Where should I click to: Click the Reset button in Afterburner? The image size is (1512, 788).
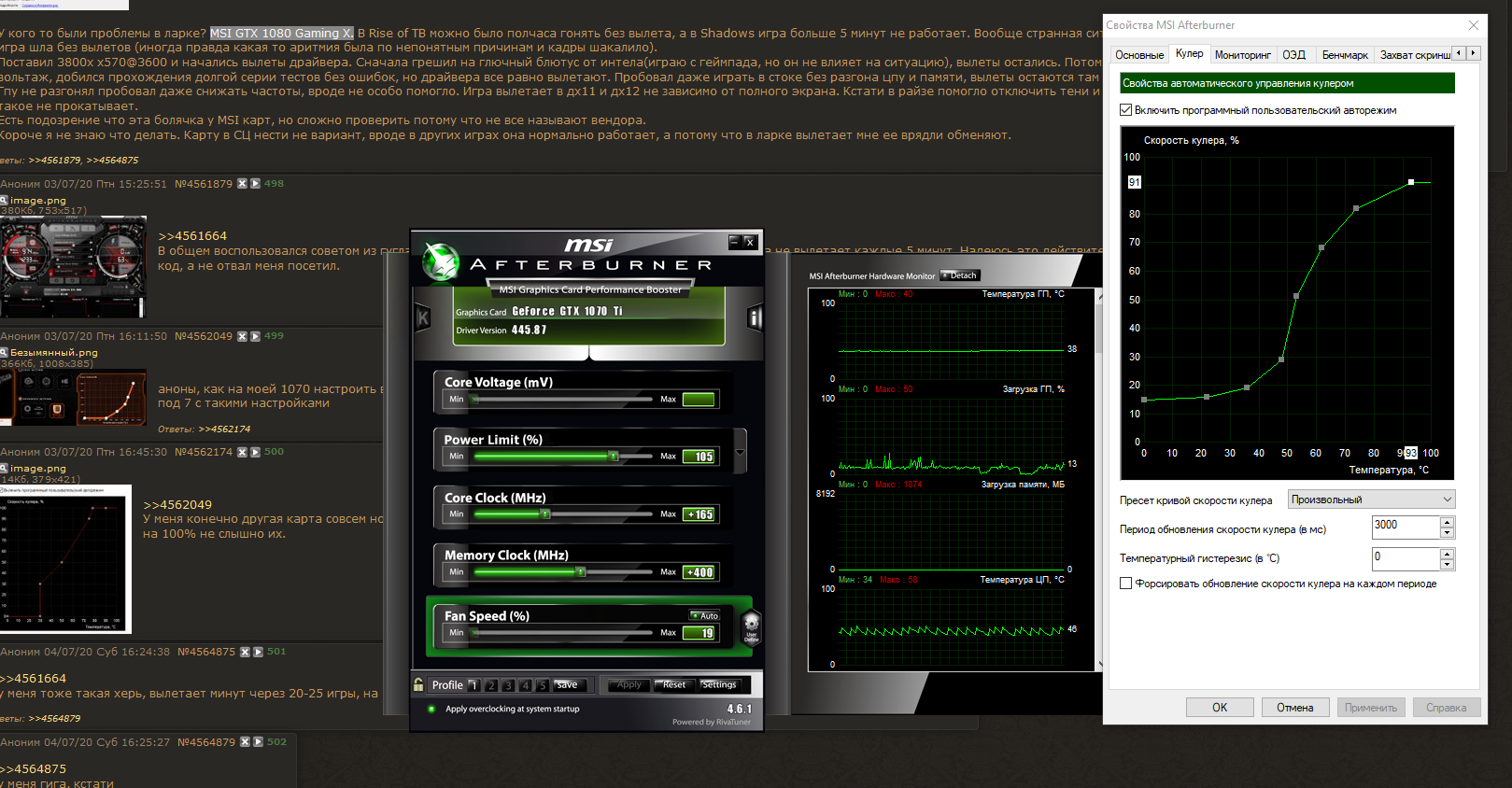[x=674, y=685]
